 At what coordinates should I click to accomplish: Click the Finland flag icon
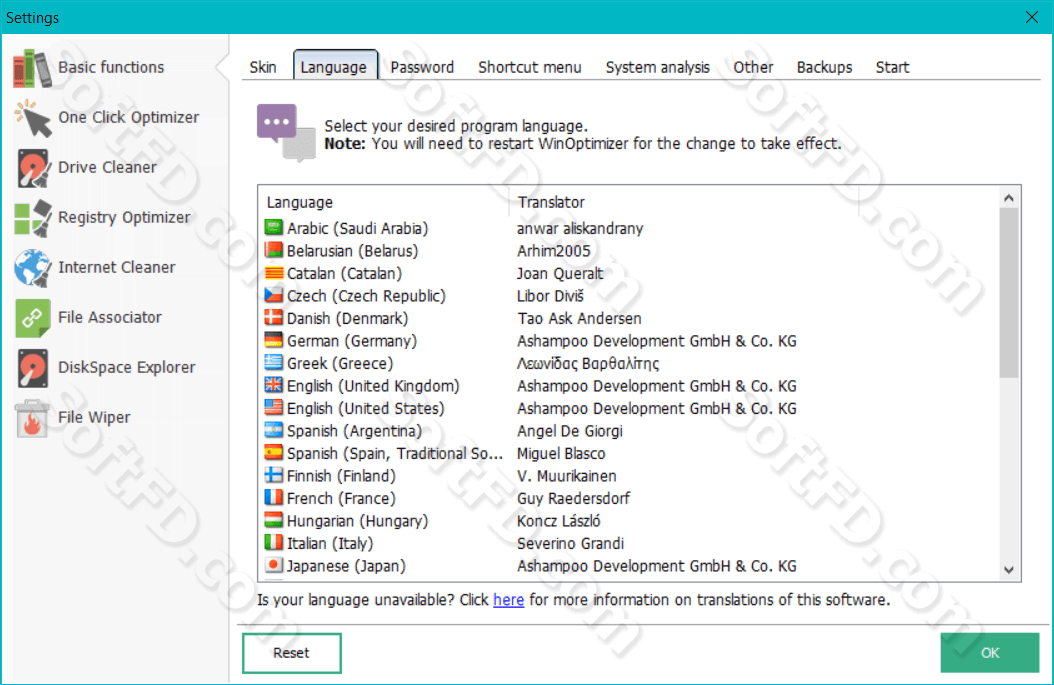274,476
